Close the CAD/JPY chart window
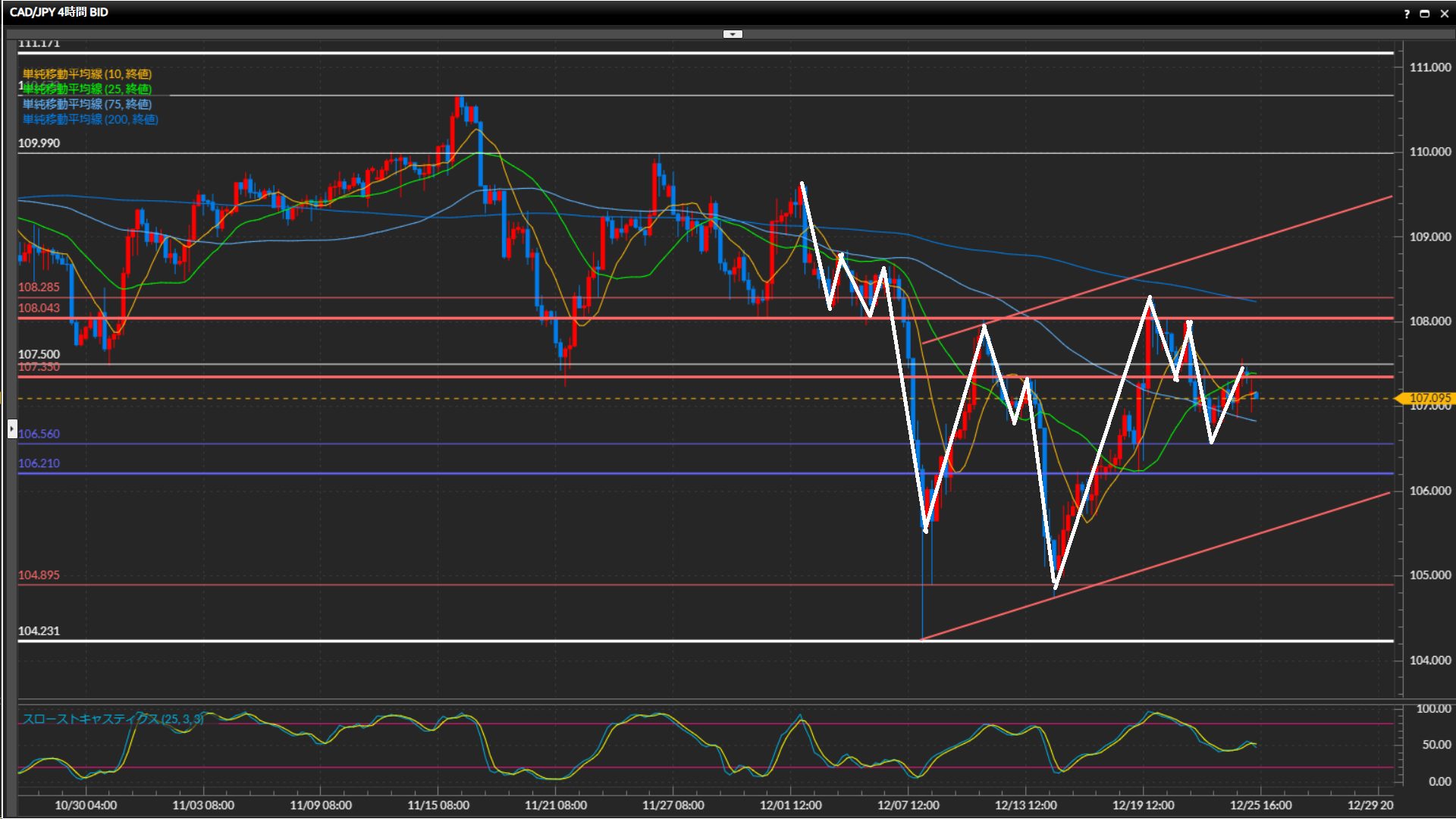This screenshot has width=1456, height=819. [x=1444, y=14]
